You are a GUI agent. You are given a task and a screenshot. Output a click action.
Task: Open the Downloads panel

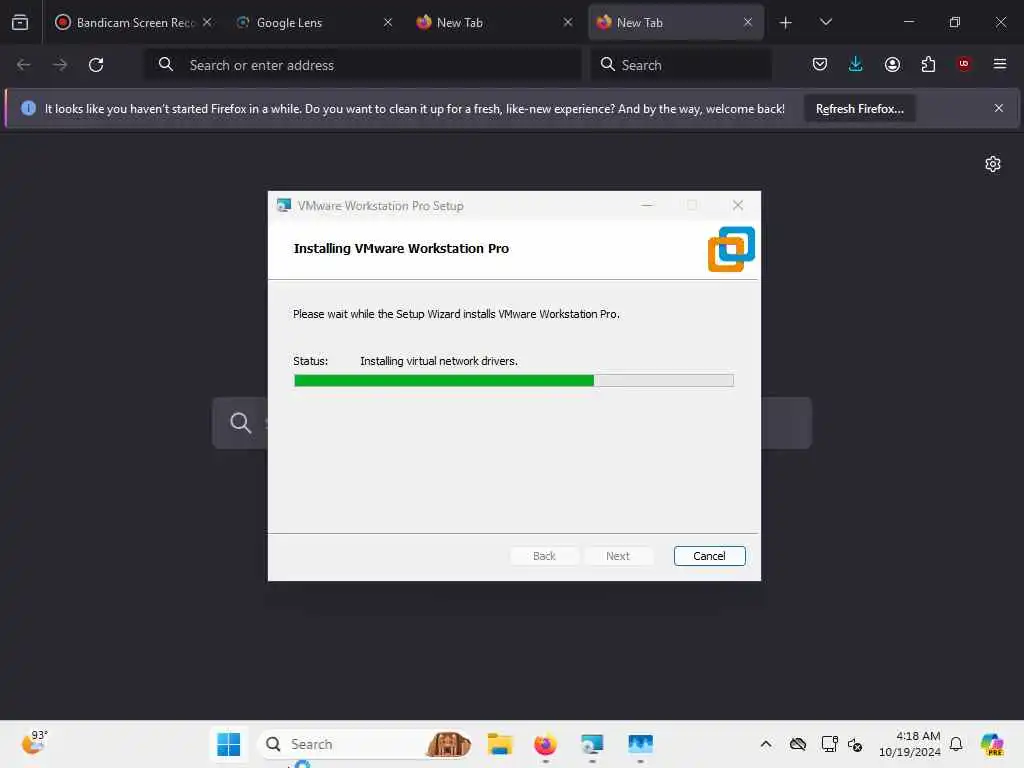(x=856, y=64)
